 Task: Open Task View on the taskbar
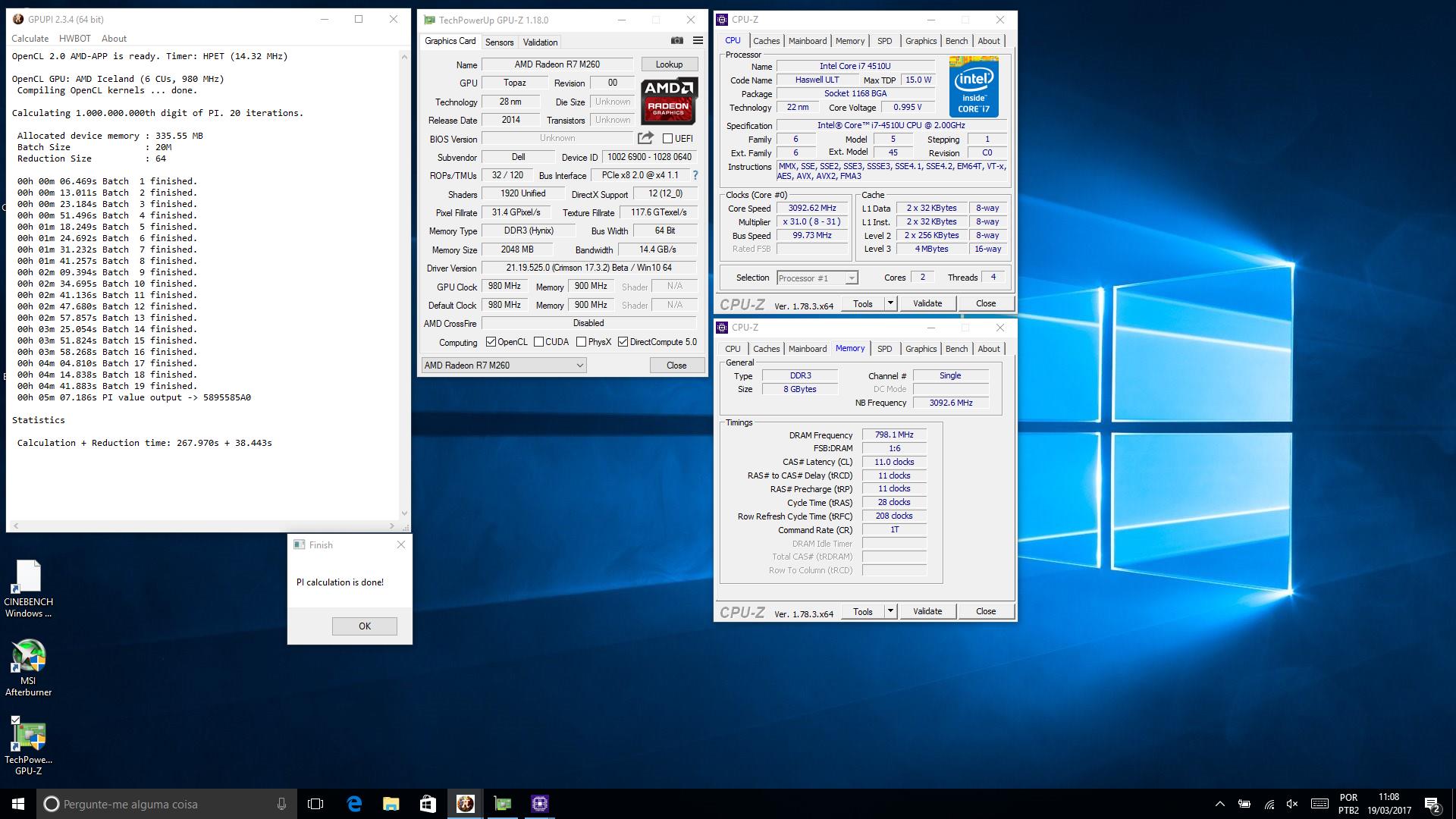pyautogui.click(x=315, y=804)
